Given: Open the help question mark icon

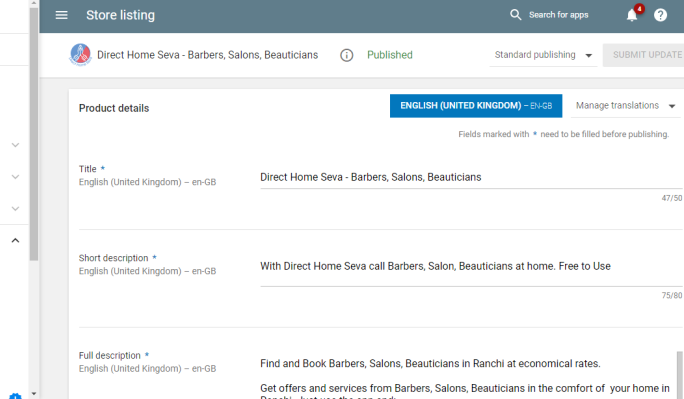Looking at the screenshot, I should 660,15.
